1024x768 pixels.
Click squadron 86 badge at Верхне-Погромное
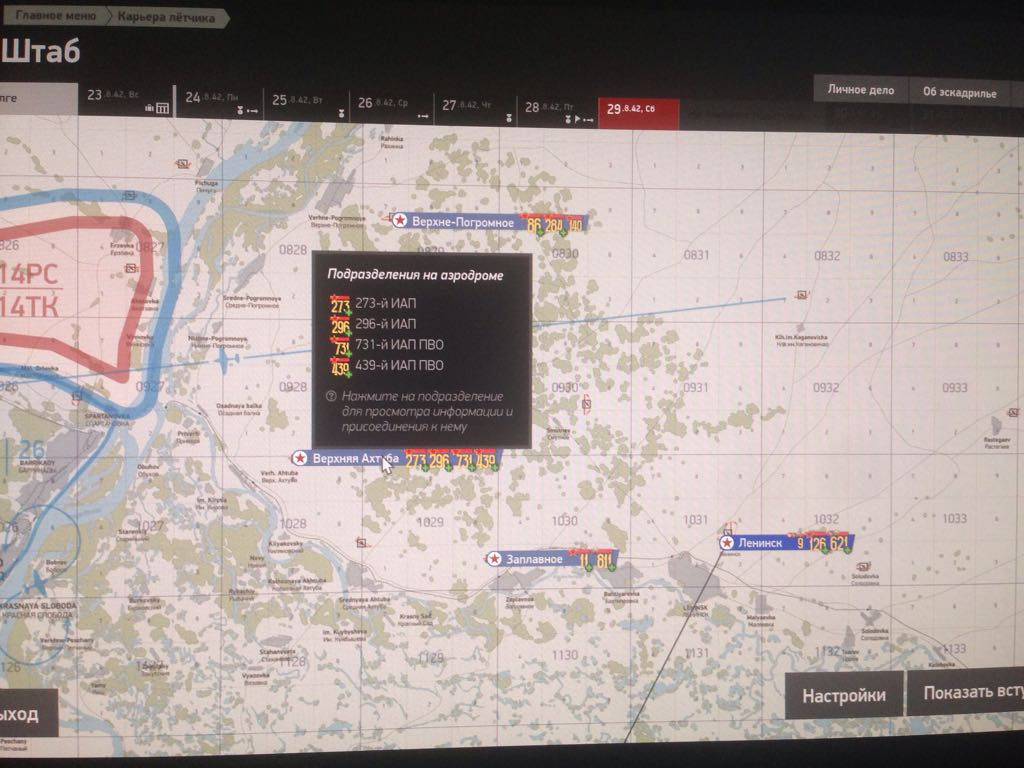click(x=534, y=226)
